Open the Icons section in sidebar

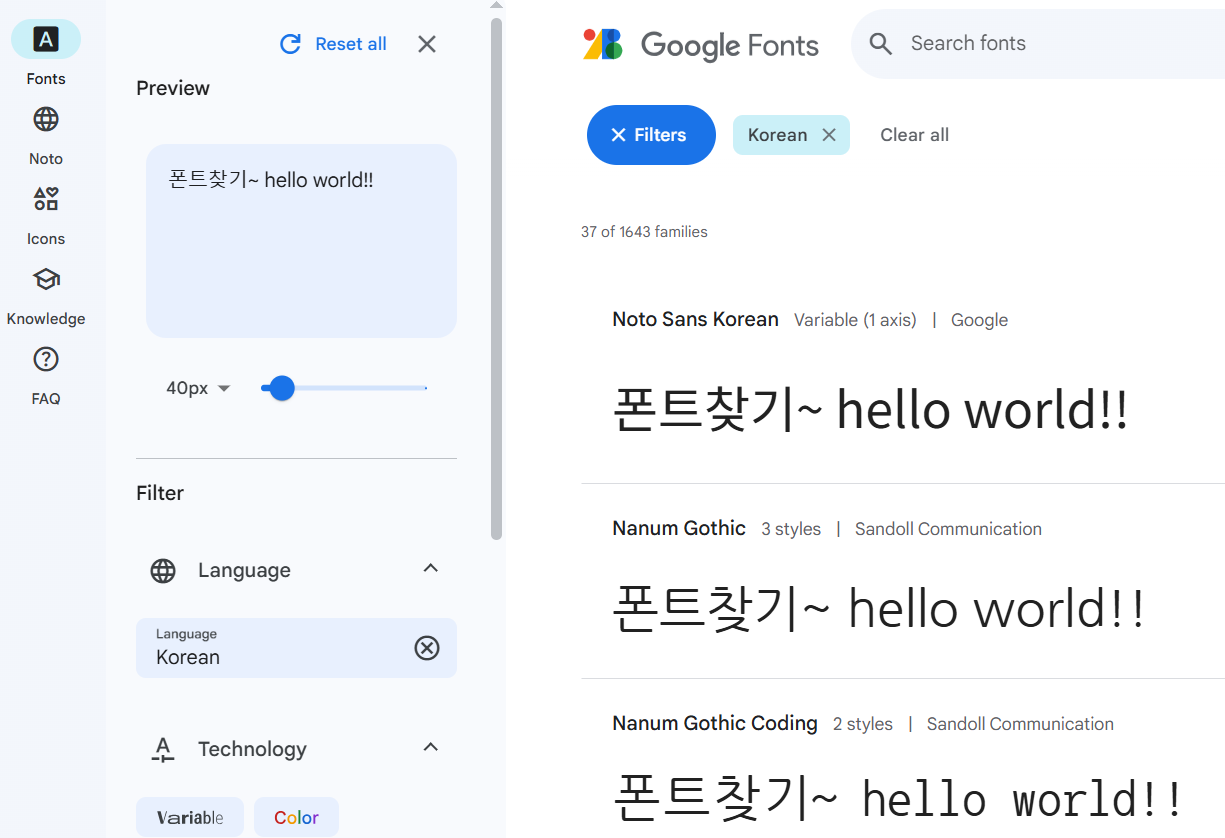point(46,214)
